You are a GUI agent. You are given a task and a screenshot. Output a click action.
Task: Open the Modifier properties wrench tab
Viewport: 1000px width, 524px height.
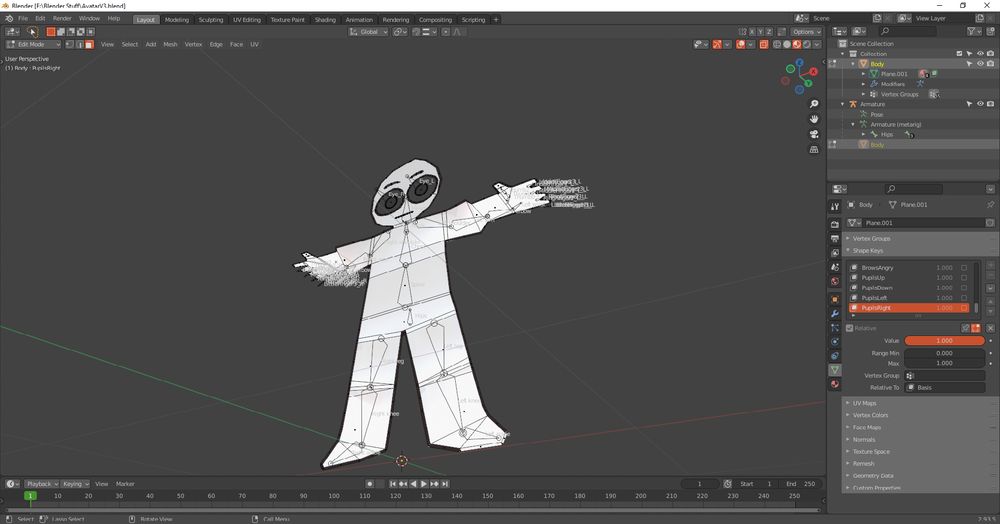pos(835,314)
